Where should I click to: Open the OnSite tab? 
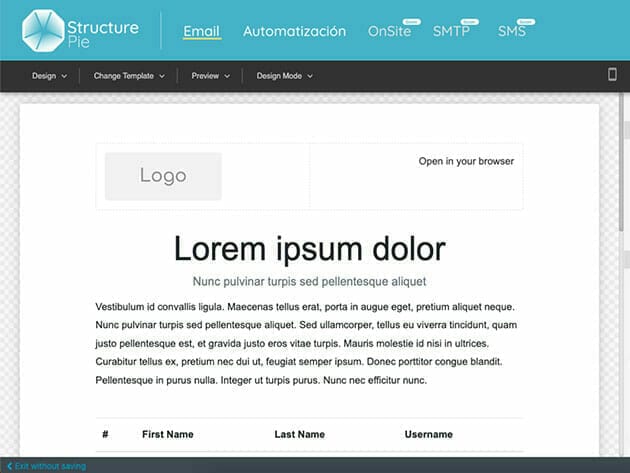(390, 31)
